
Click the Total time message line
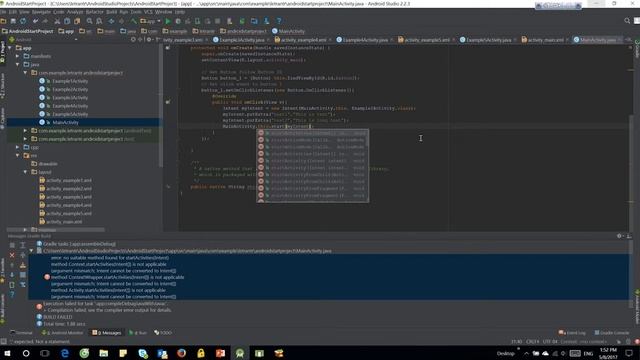coord(64,324)
